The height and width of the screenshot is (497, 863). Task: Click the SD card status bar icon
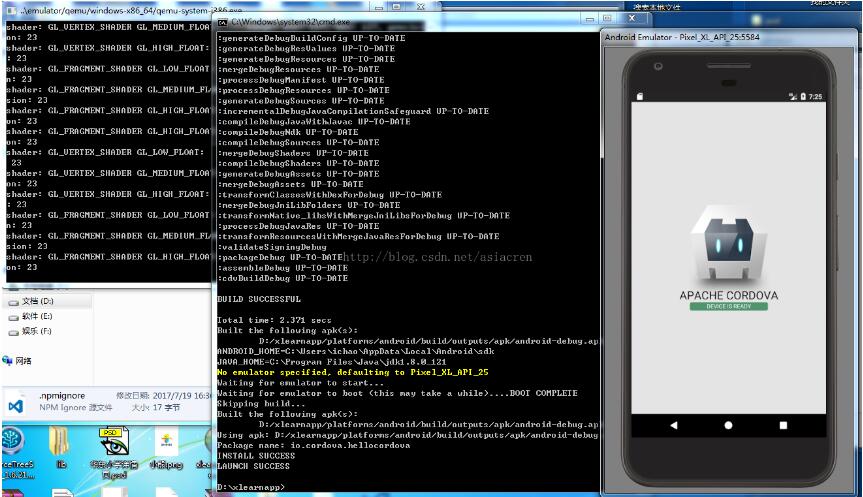tap(640, 96)
